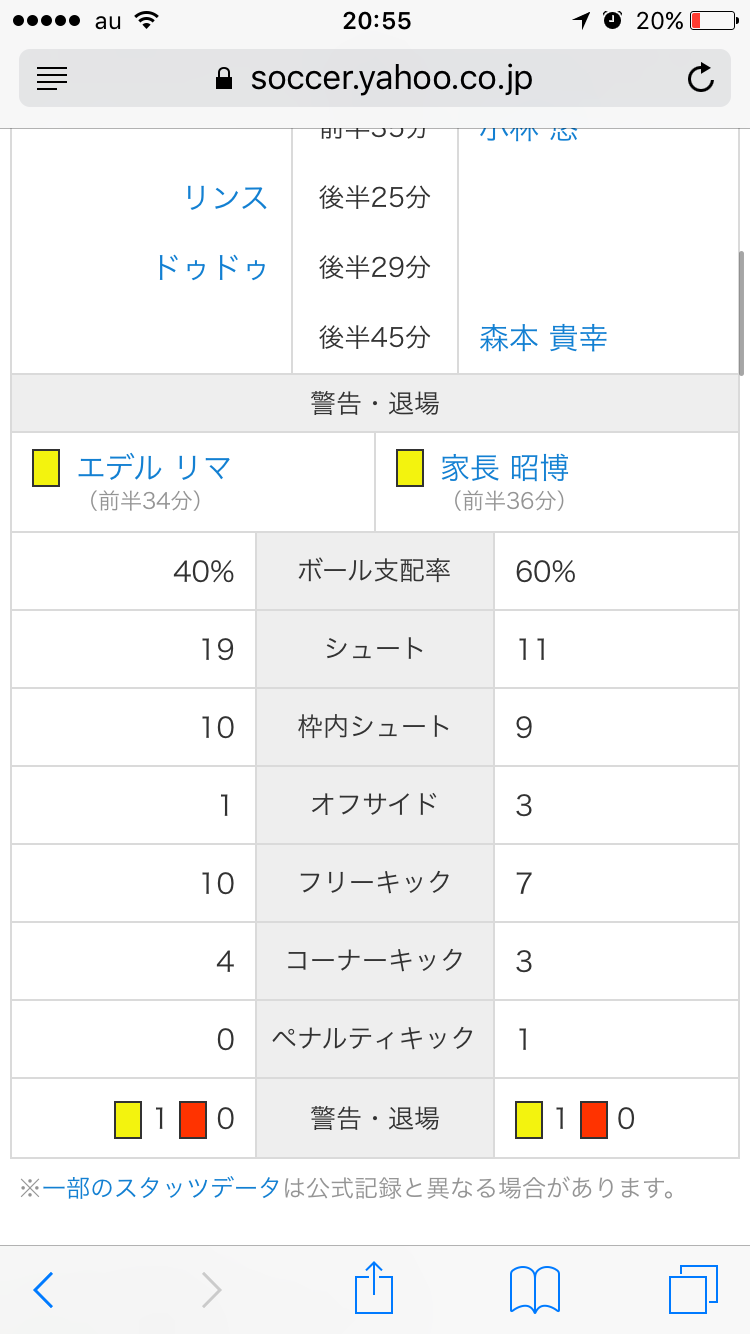The width and height of the screenshot is (750, 1334).
Task: Open the bookmarks book icon
Action: (535, 1289)
